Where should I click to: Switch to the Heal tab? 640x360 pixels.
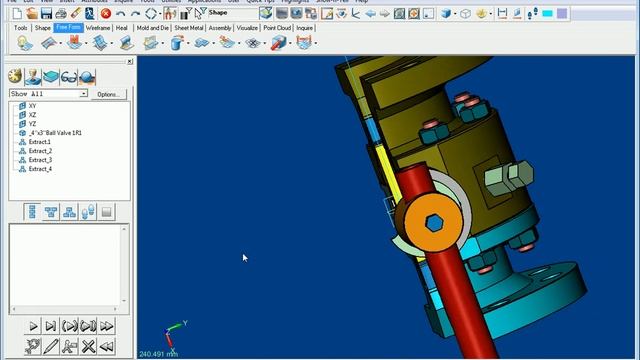121,28
